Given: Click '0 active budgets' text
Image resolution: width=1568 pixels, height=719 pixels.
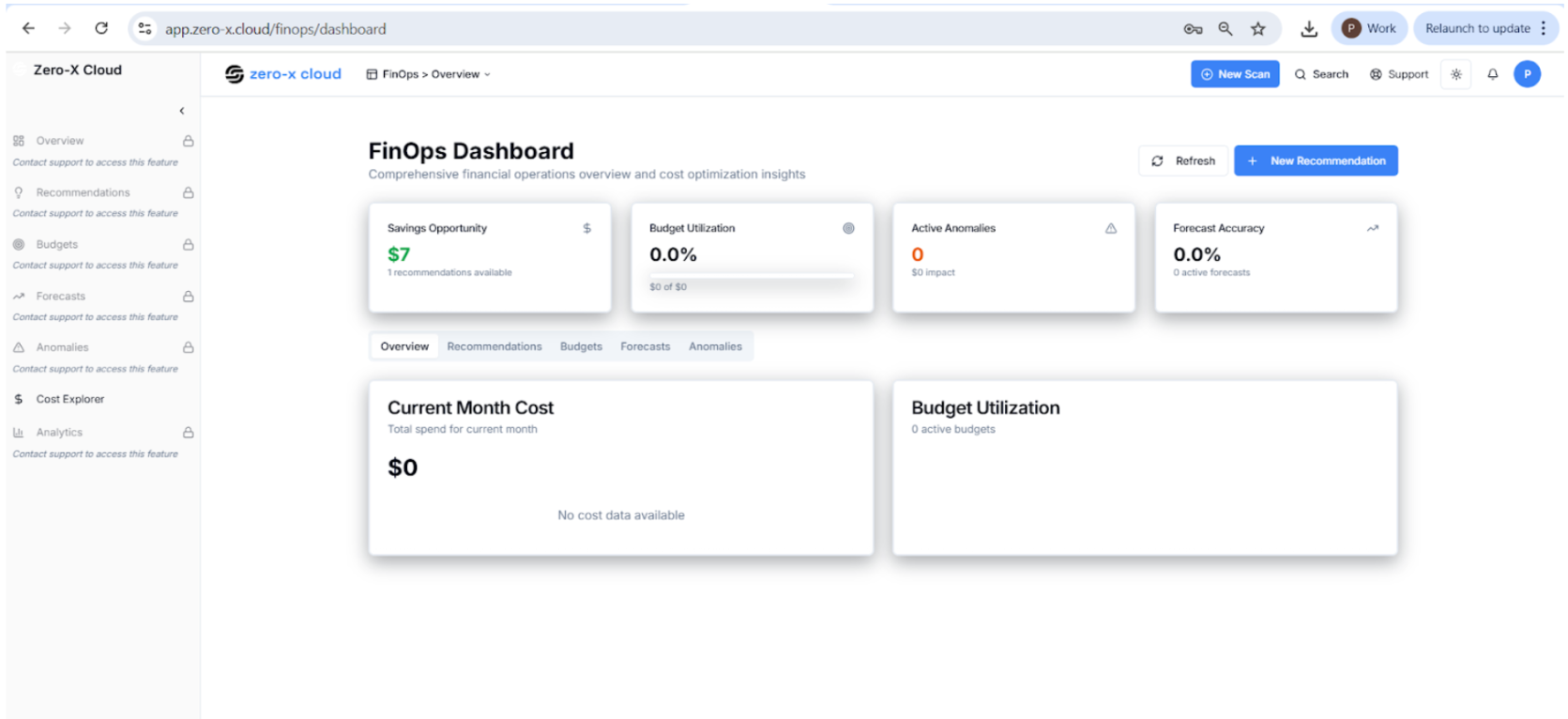Looking at the screenshot, I should 953,429.
